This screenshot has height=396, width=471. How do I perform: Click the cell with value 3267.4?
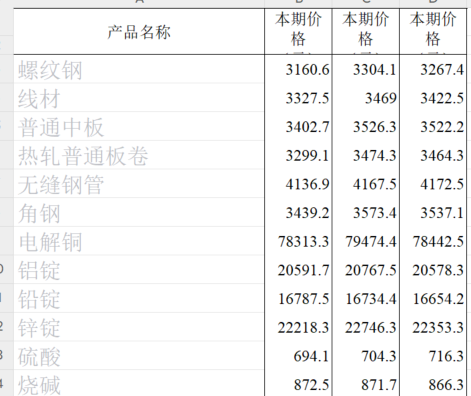point(433,69)
